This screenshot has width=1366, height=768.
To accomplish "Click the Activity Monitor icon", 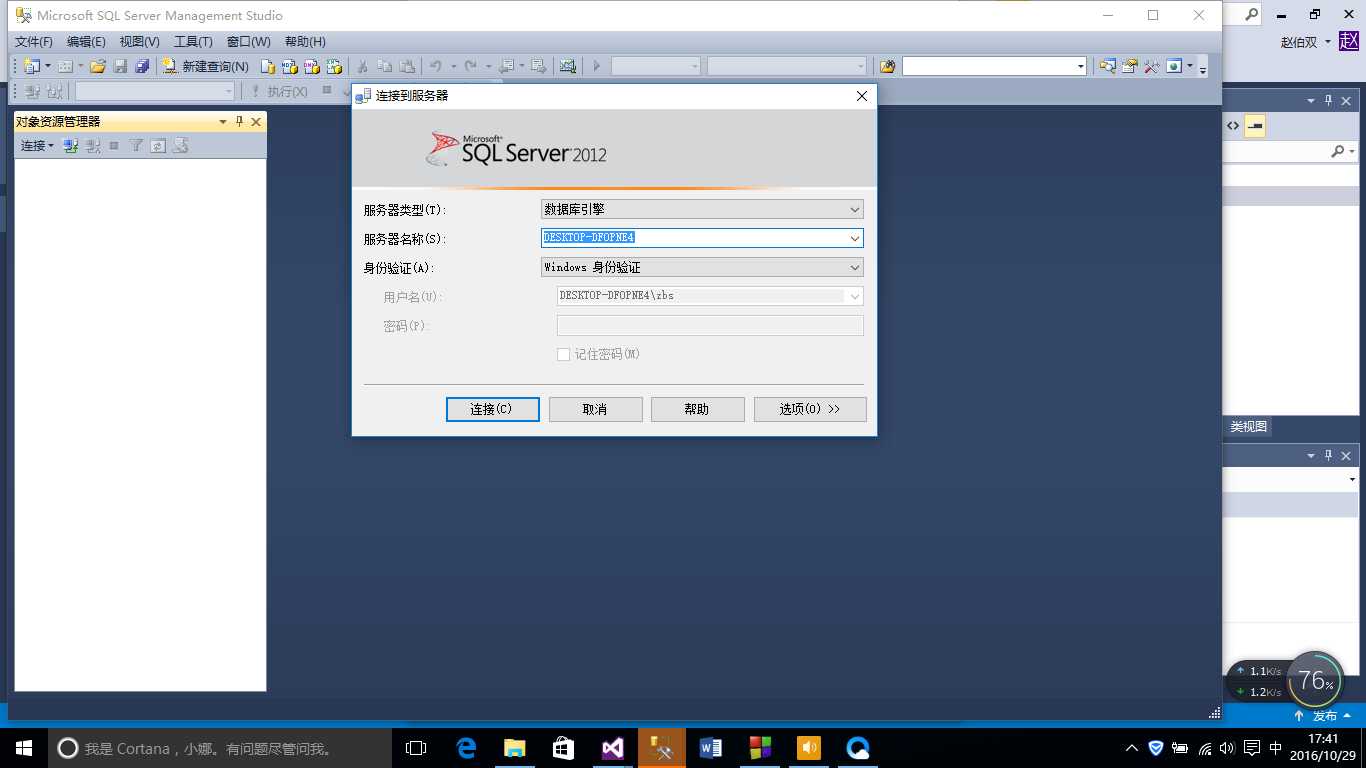I will point(568,66).
